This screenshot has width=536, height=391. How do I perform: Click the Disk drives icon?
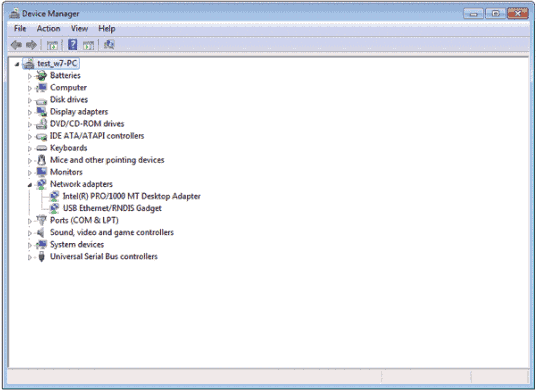point(41,100)
